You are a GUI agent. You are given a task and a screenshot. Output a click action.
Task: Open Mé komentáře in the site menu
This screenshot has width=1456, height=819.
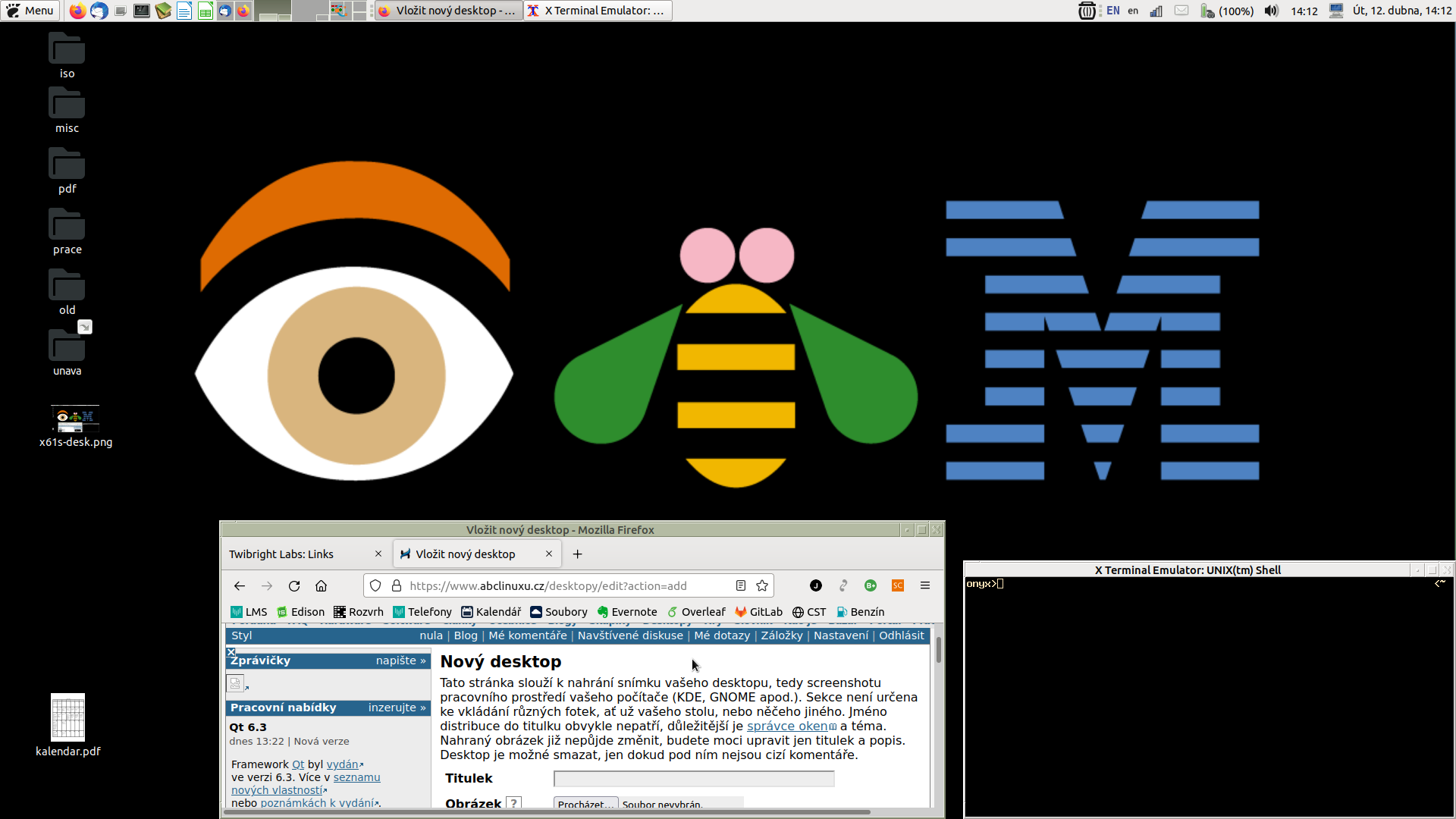pos(528,635)
